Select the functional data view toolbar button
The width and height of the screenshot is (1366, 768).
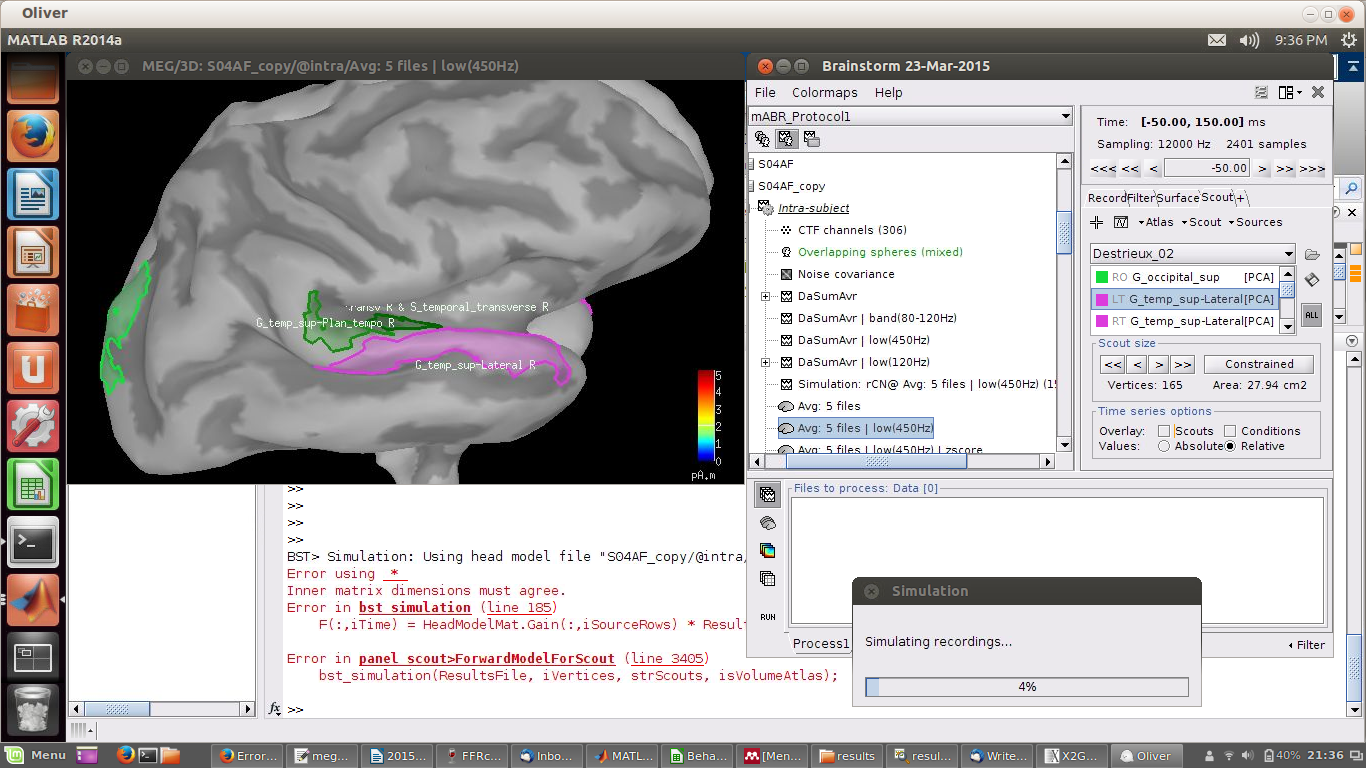pos(786,139)
